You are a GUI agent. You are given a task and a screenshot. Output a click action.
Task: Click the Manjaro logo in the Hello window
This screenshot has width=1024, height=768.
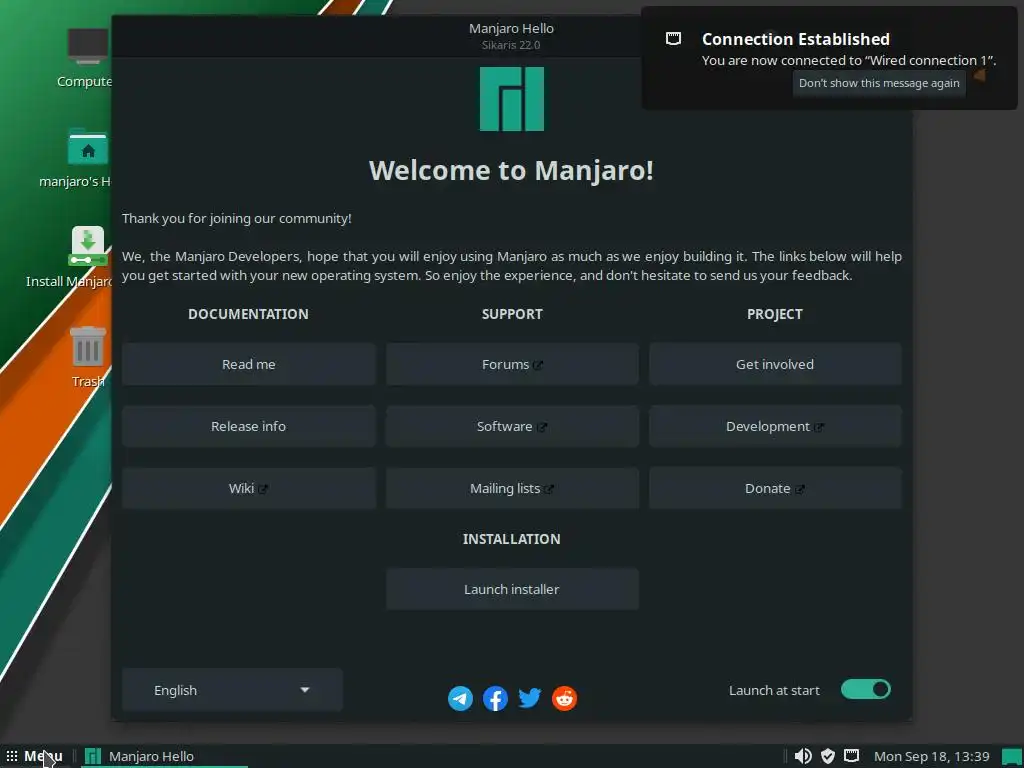pyautogui.click(x=511, y=99)
